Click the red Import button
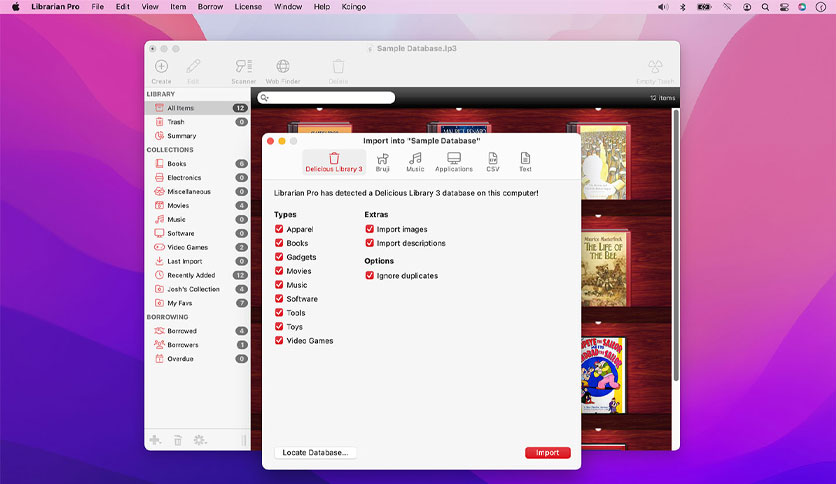This screenshot has height=484, width=836. [x=548, y=453]
